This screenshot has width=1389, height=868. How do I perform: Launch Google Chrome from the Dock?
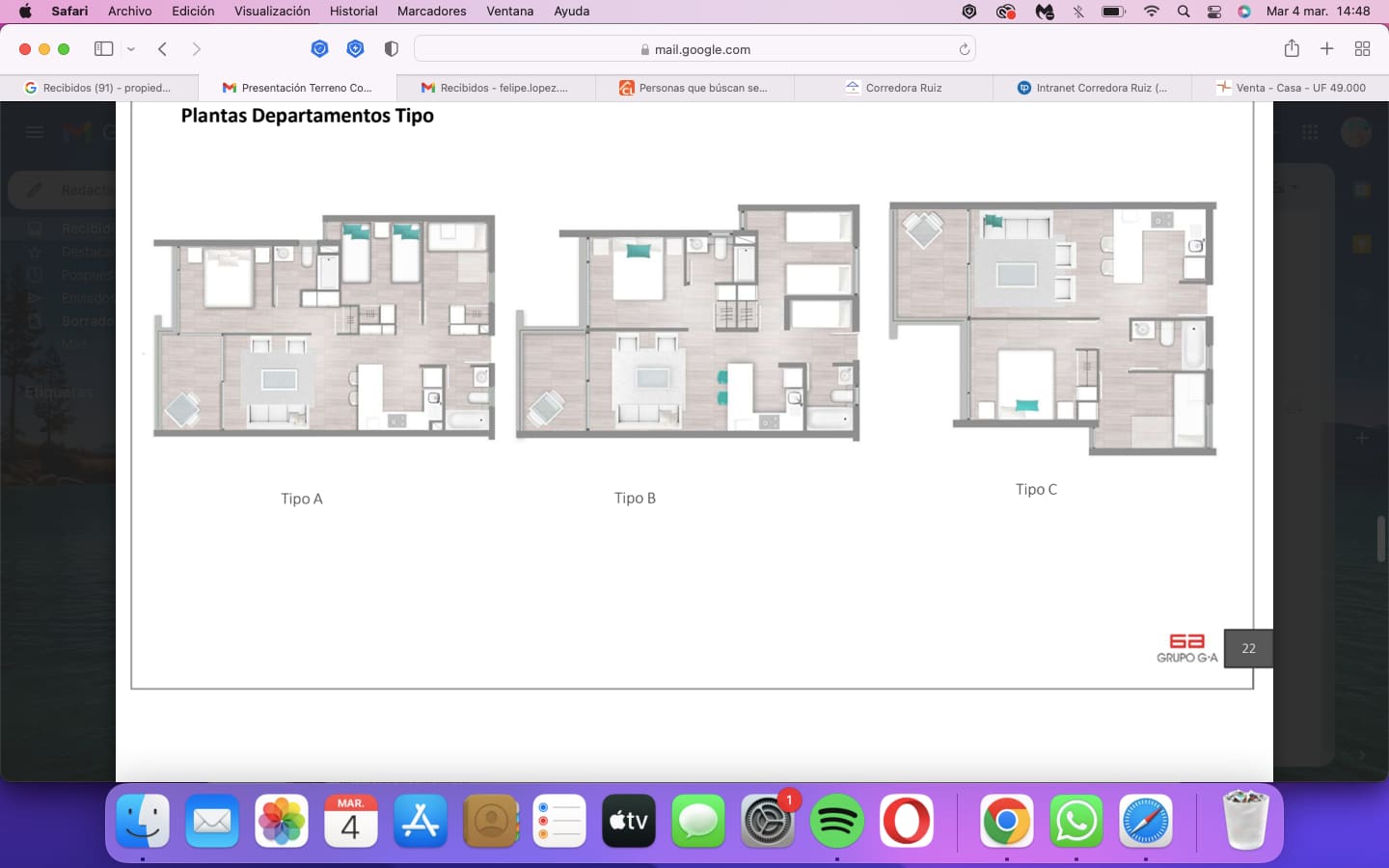1006,821
